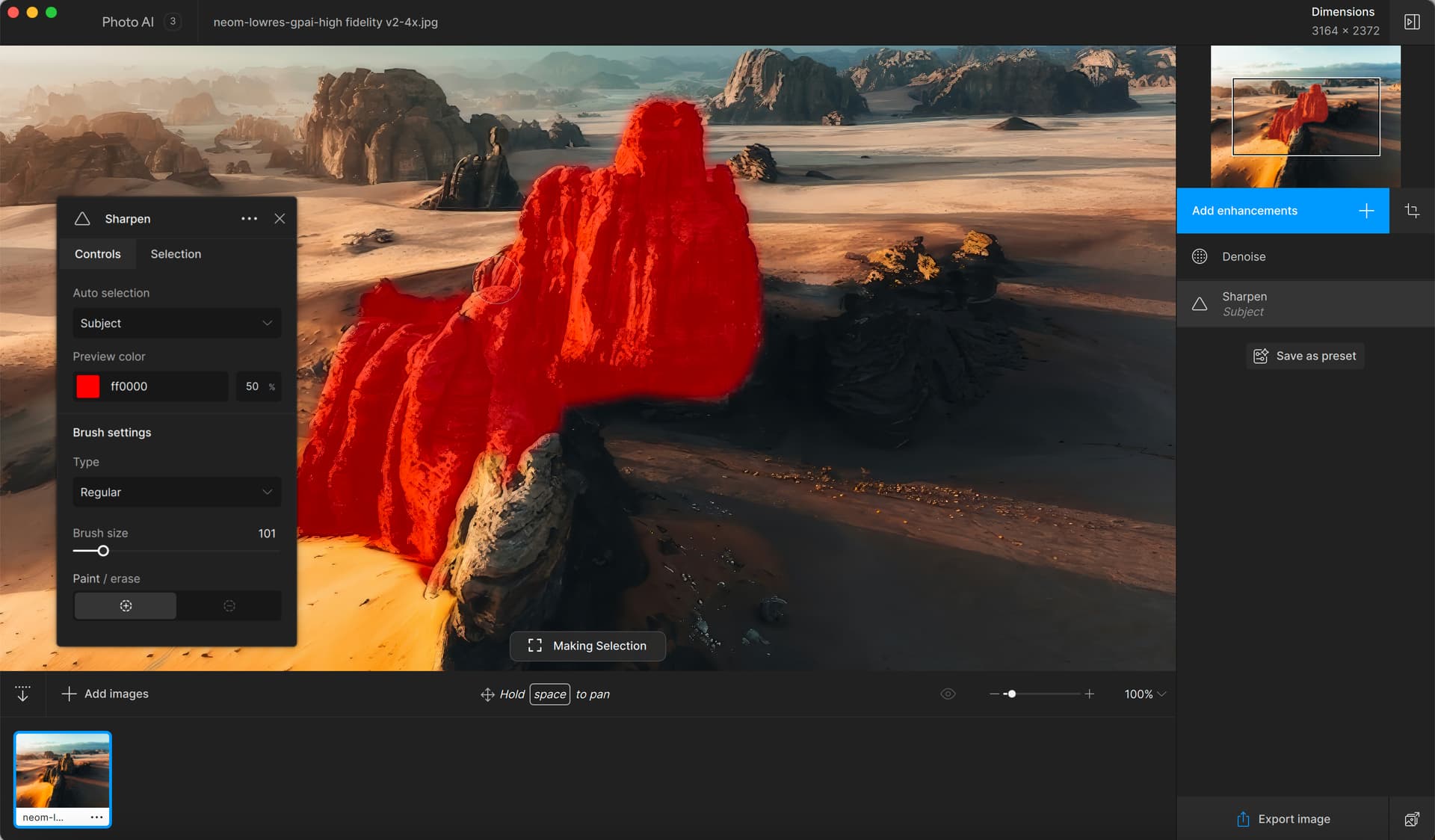Switch to the Erase brush mode
The image size is (1435, 840).
[x=229, y=605]
